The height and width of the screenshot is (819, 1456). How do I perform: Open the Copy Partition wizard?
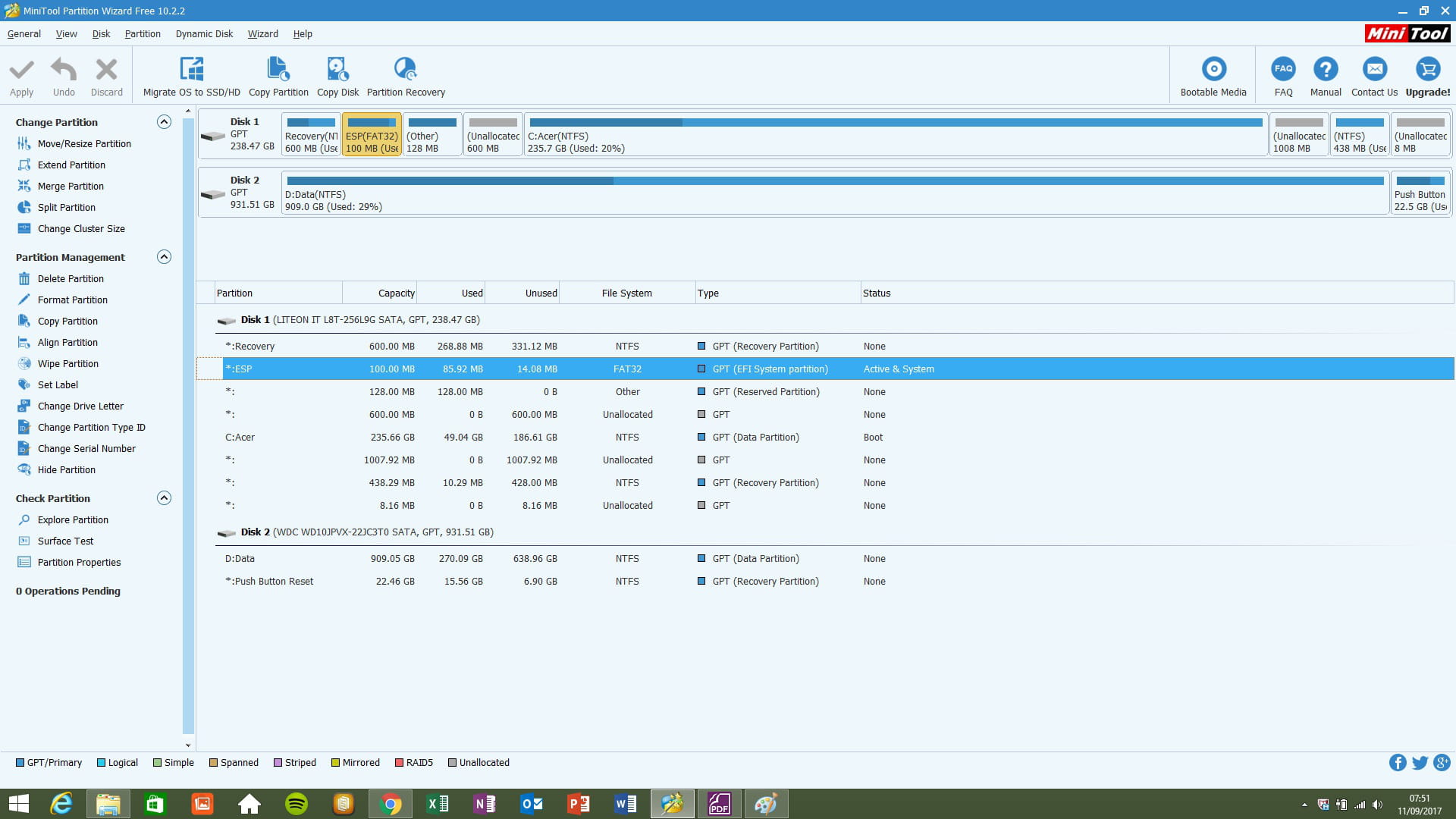[278, 77]
